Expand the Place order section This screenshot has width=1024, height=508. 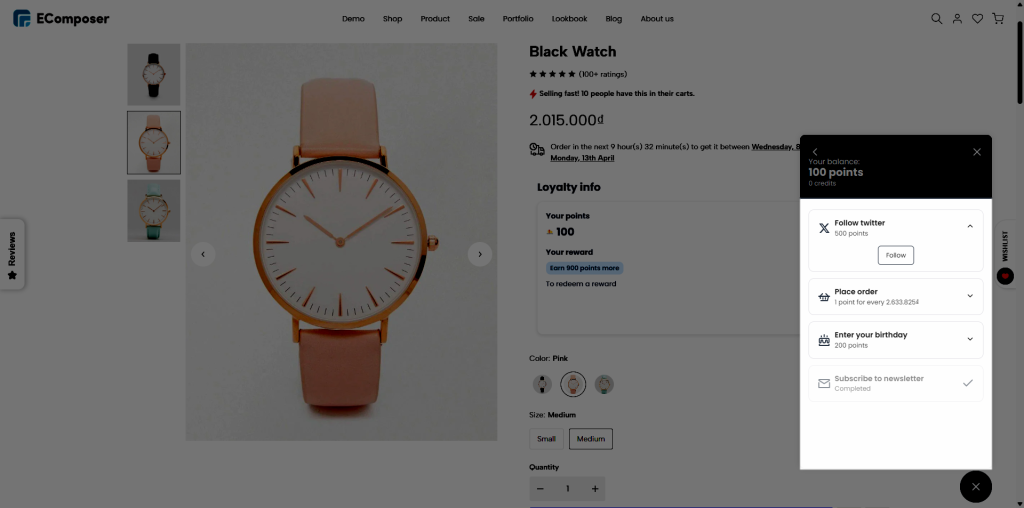970,296
